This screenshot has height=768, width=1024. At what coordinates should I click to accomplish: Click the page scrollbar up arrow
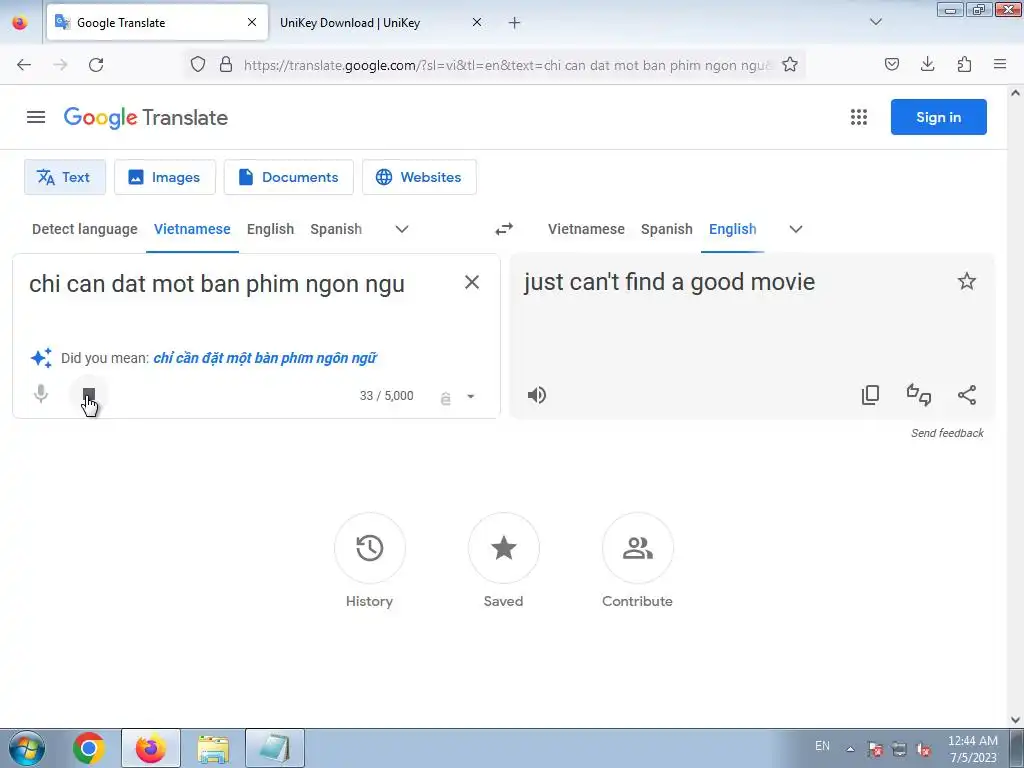(x=1016, y=93)
